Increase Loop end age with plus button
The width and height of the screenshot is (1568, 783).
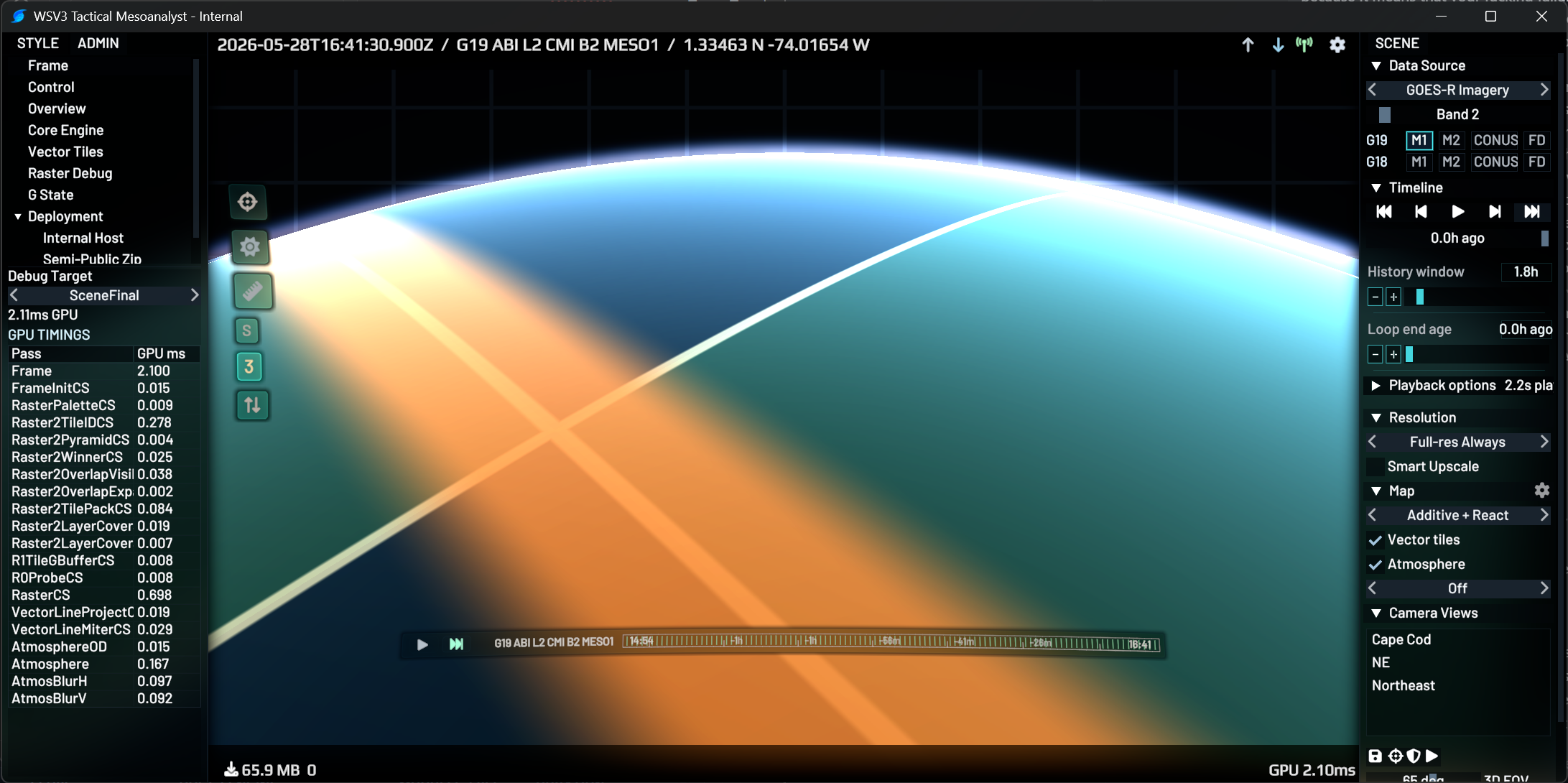[1393, 354]
